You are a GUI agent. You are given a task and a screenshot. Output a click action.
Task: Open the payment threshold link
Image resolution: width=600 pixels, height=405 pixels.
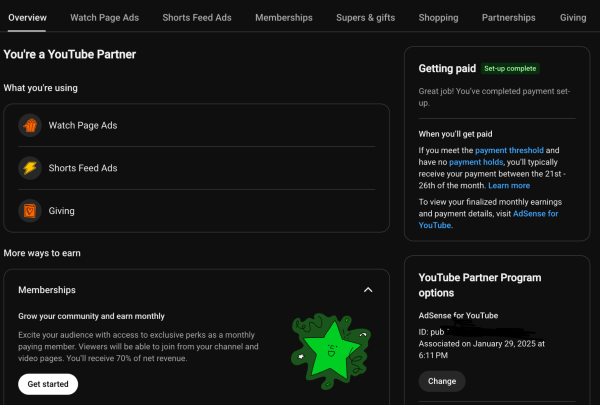coord(509,150)
